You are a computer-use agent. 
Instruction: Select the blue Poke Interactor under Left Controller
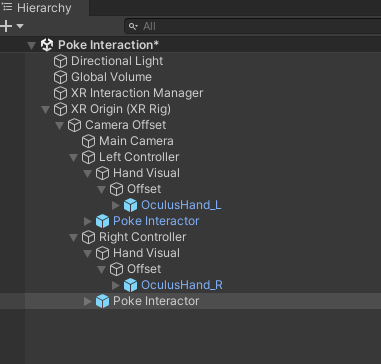156,221
